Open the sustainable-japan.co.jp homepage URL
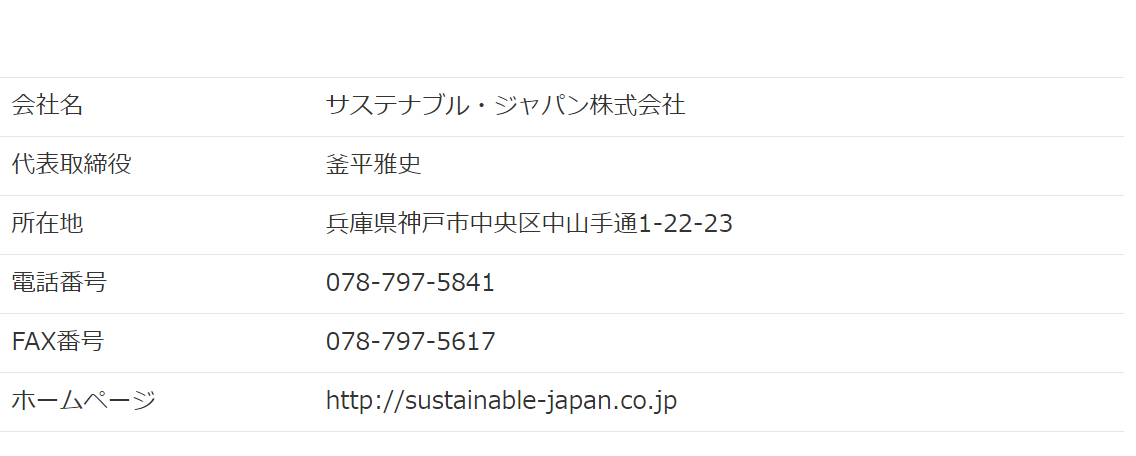 coord(501,401)
